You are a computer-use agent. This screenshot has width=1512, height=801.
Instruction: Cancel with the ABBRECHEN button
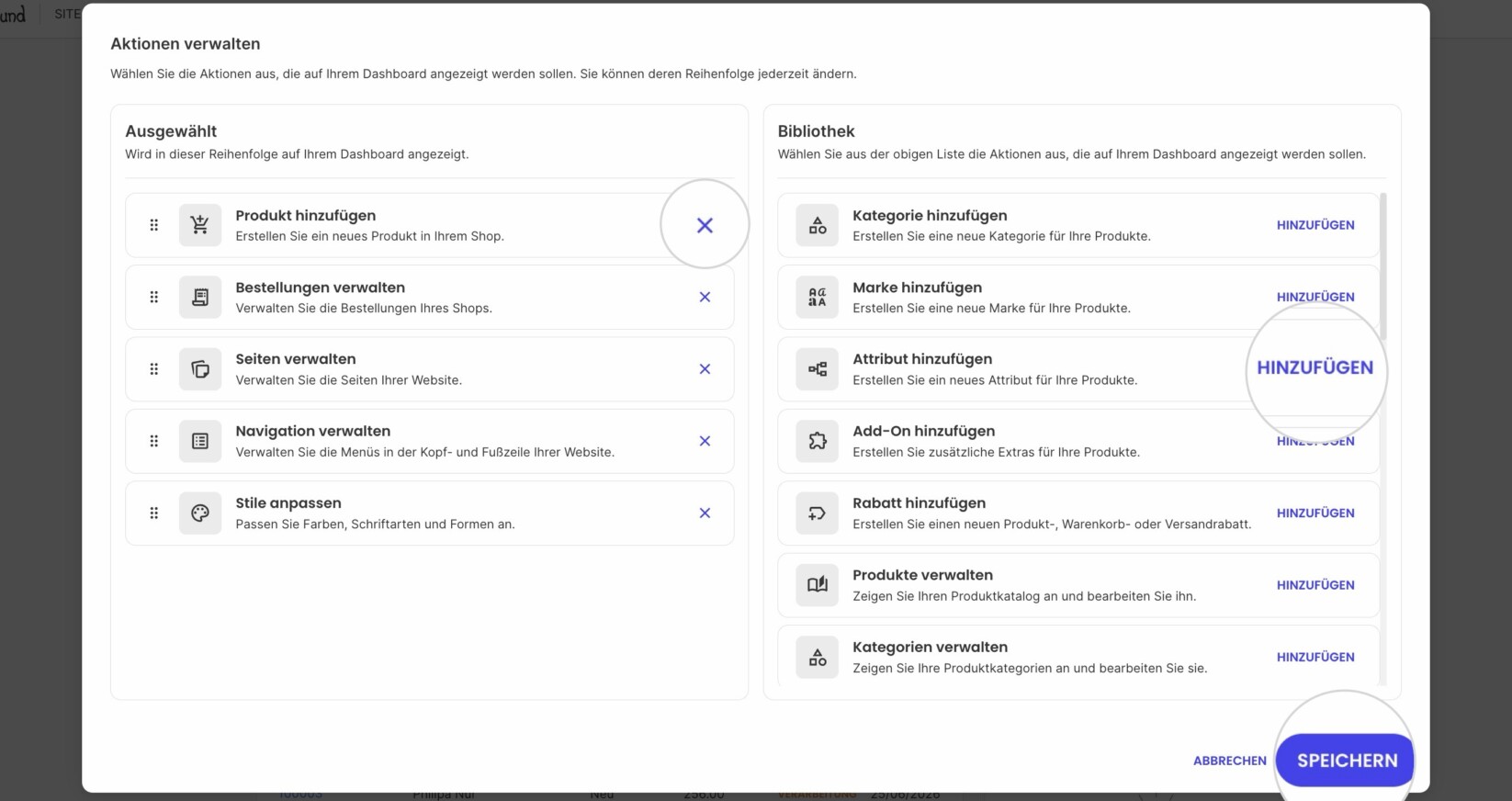(1229, 761)
